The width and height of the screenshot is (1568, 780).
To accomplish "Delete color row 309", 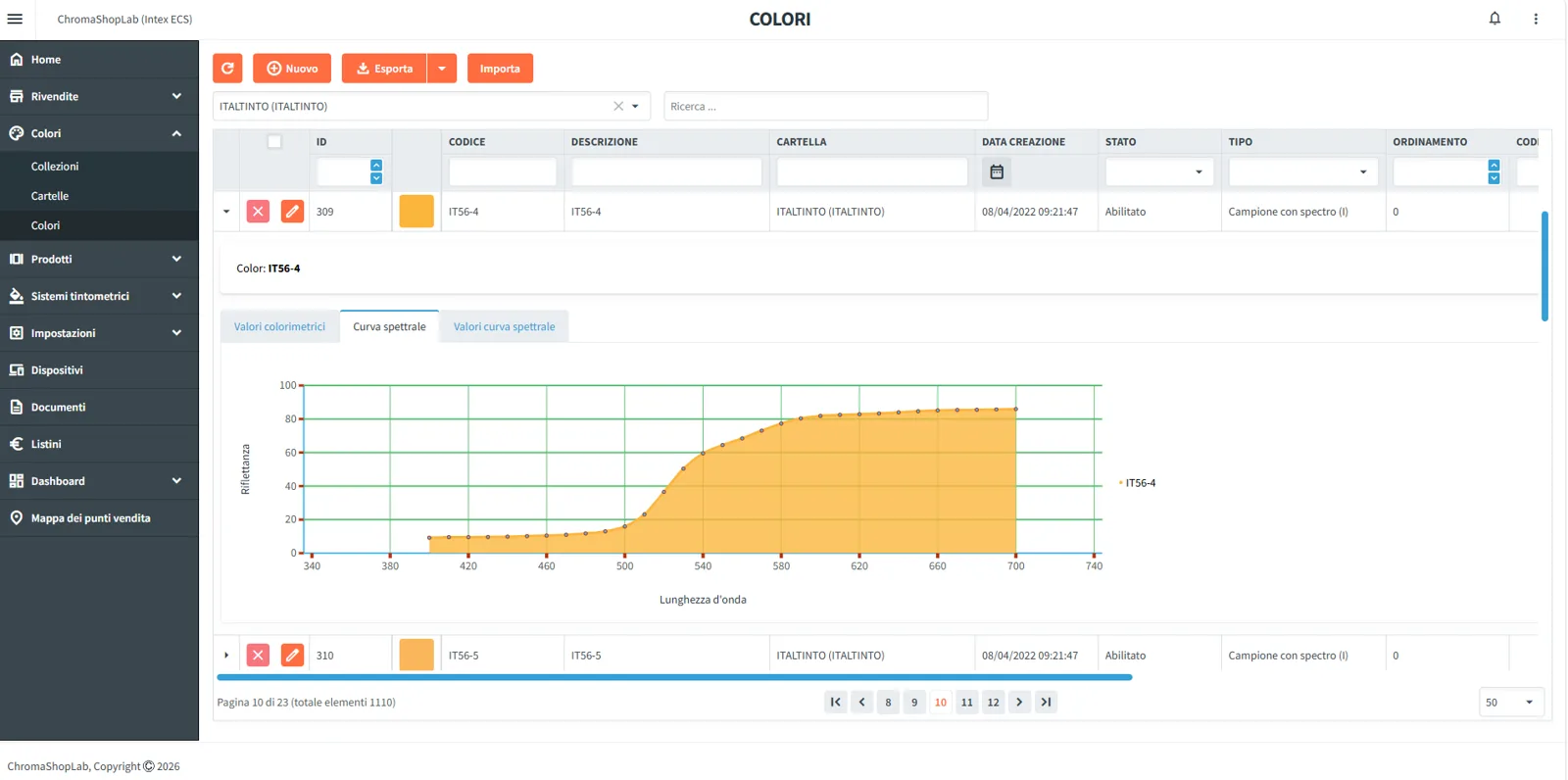I will (x=258, y=212).
